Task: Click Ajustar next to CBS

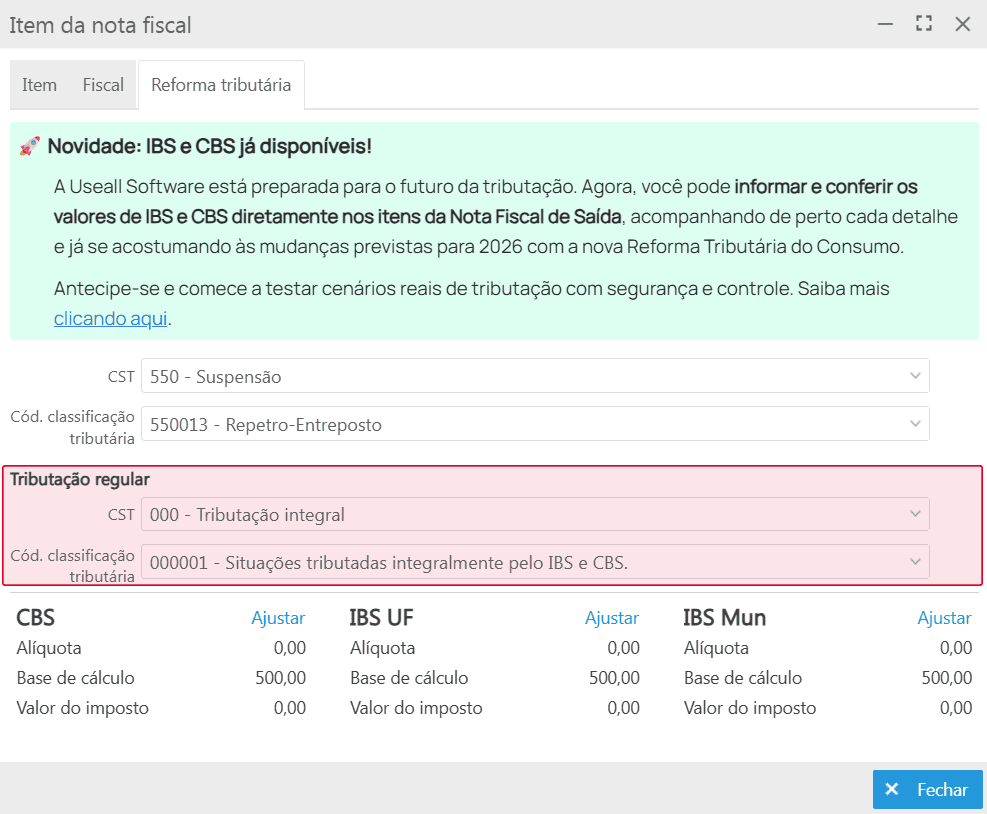Action: (x=278, y=618)
